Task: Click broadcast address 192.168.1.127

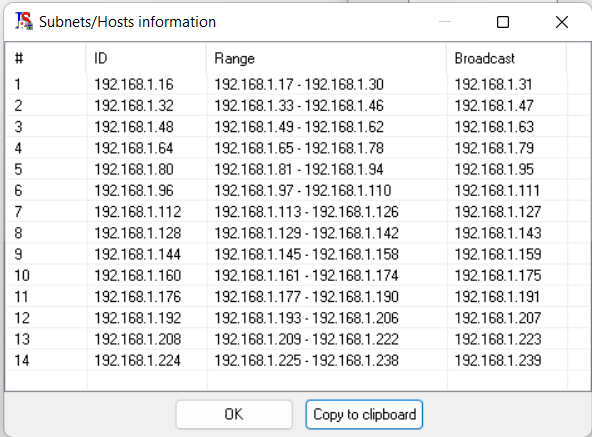Action: pyautogui.click(x=498, y=212)
